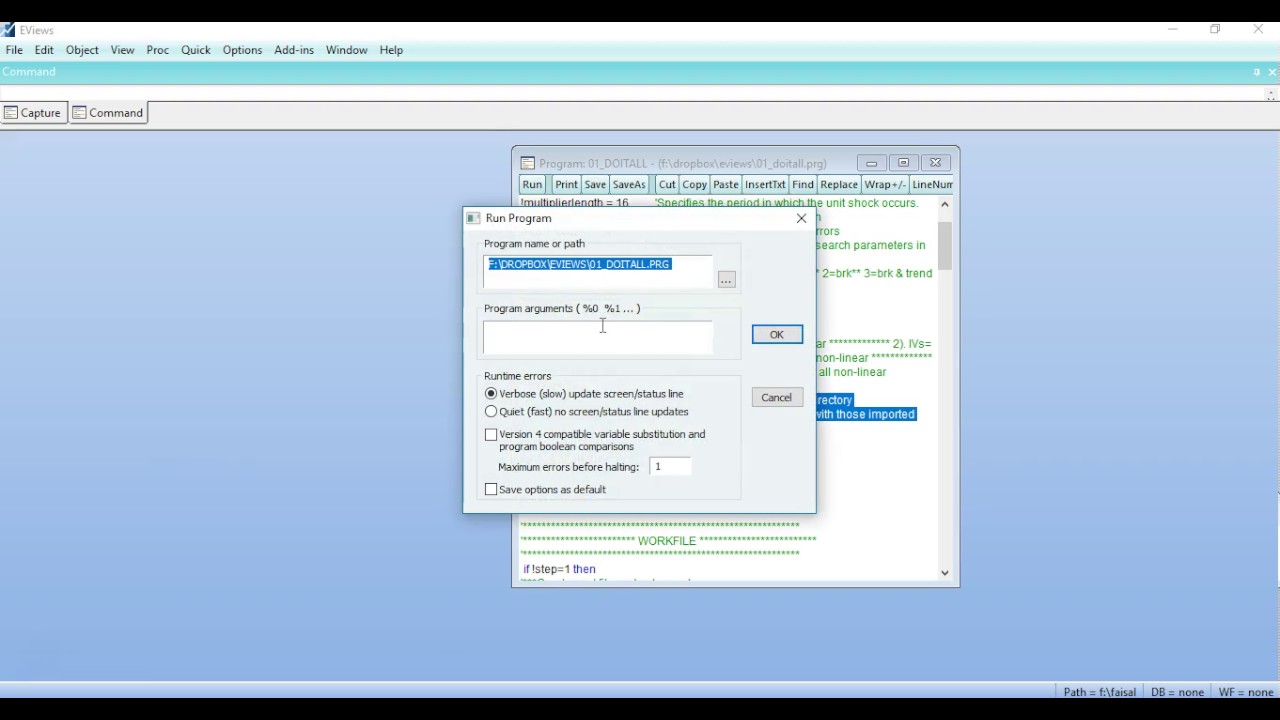The height and width of the screenshot is (720, 1280).
Task: Click Run in program toolbar
Action: (533, 185)
